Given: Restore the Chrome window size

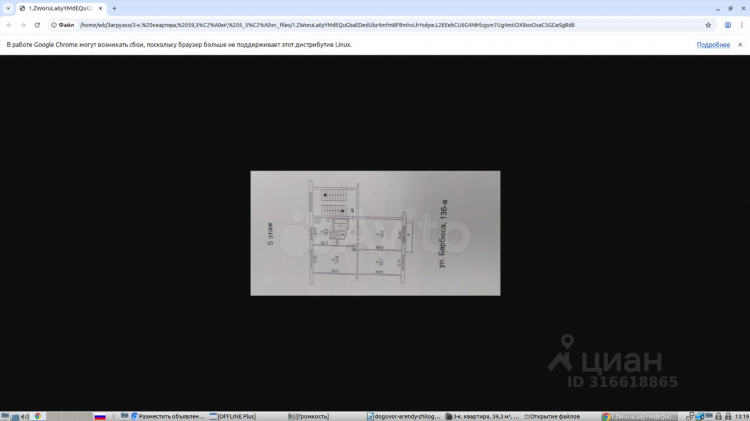Looking at the screenshot, I should [730, 9].
